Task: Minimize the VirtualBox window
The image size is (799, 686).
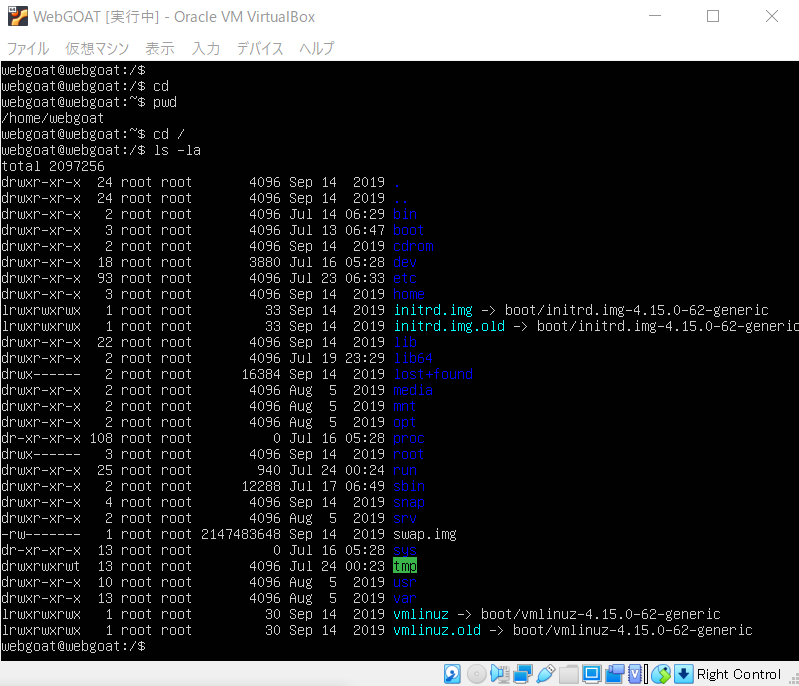Action: (655, 16)
